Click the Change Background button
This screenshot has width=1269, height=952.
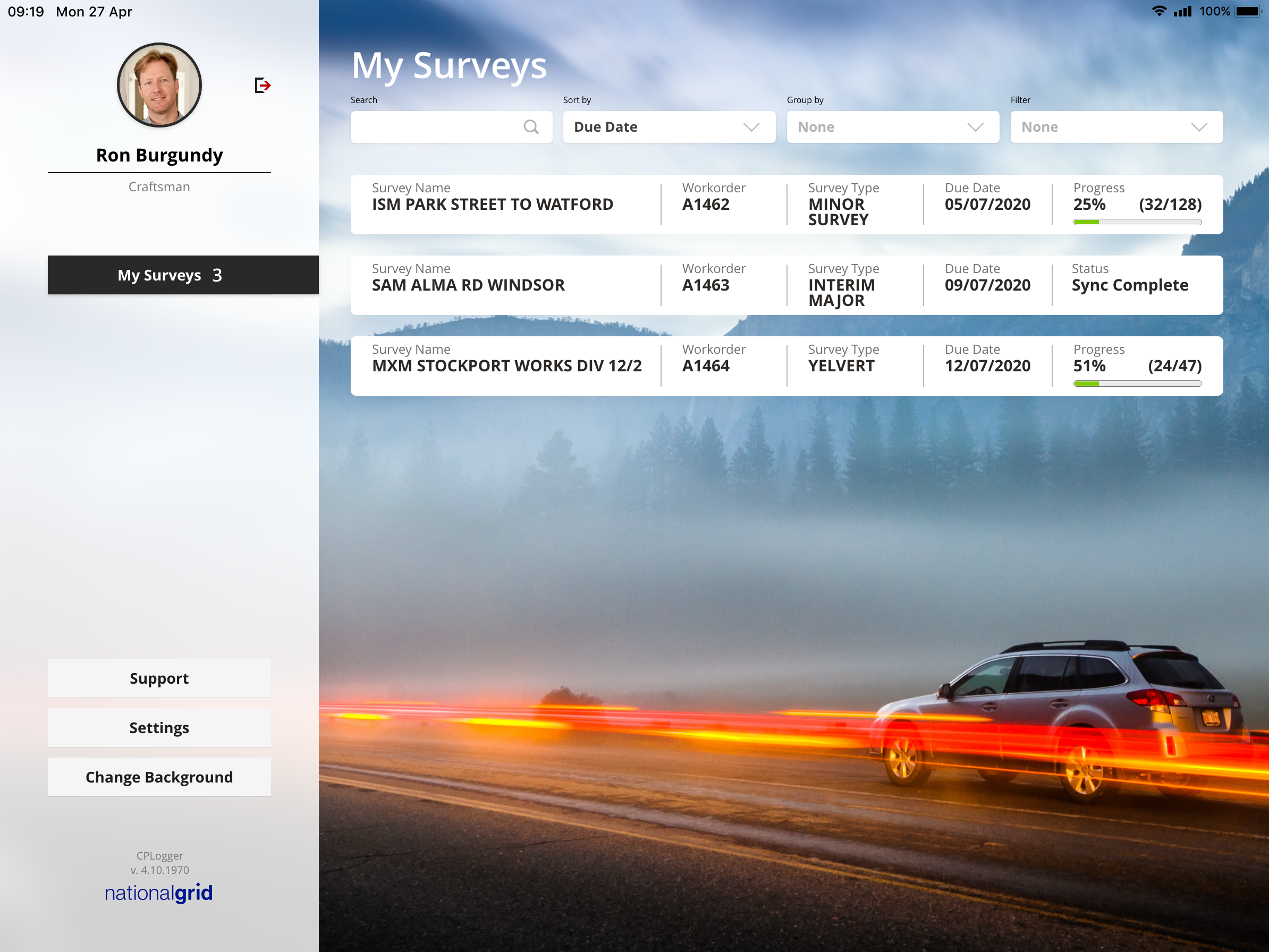click(x=159, y=777)
